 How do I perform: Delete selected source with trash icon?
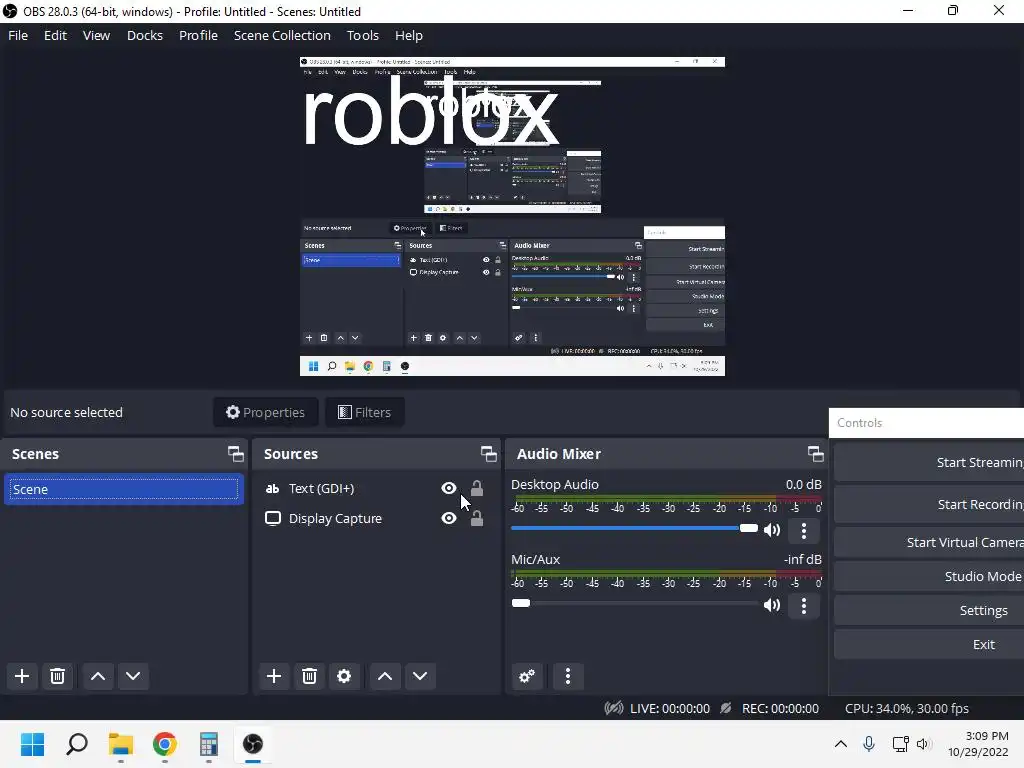point(310,676)
